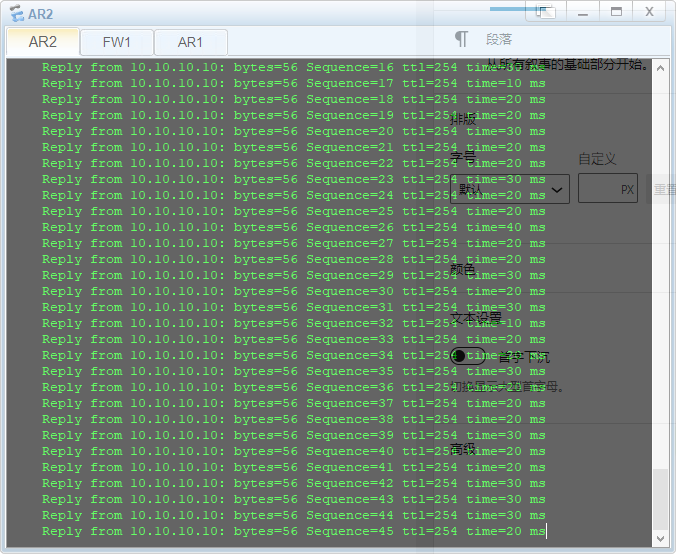The width and height of the screenshot is (676, 554).
Task: Select the 段落 label next to the pilcrow
Action: (499, 40)
